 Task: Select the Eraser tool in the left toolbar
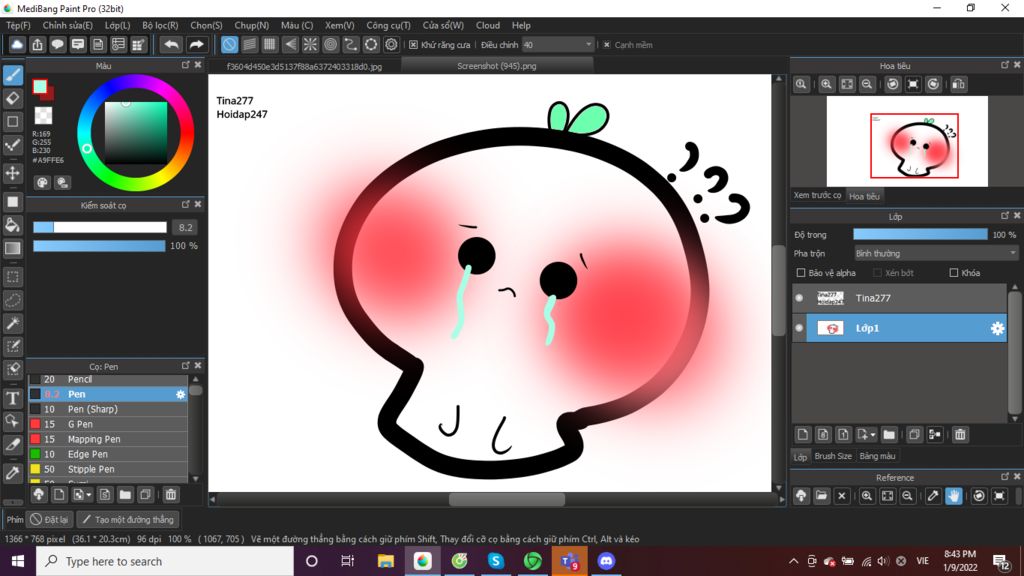[13, 99]
